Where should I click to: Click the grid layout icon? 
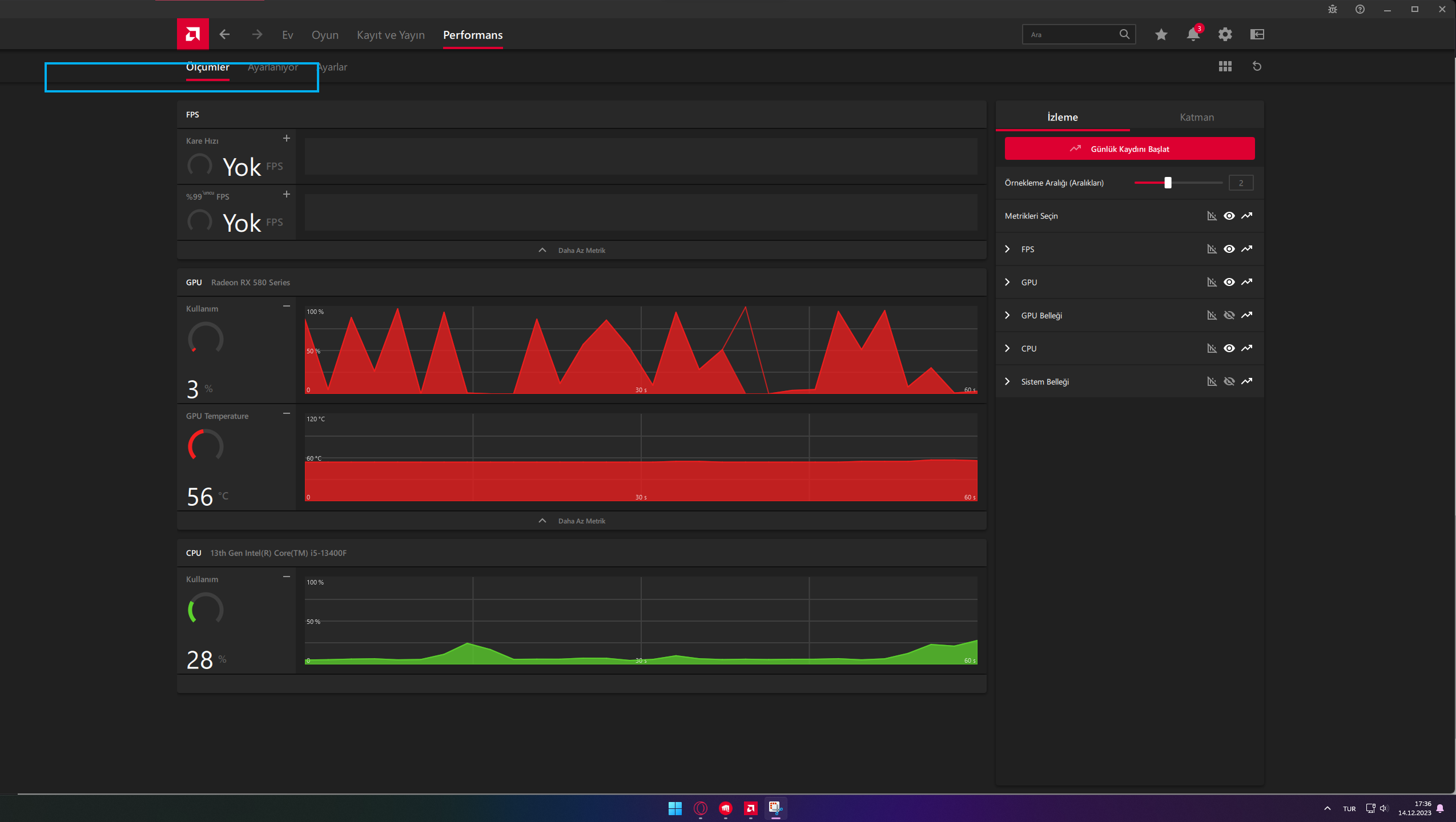point(1225,66)
